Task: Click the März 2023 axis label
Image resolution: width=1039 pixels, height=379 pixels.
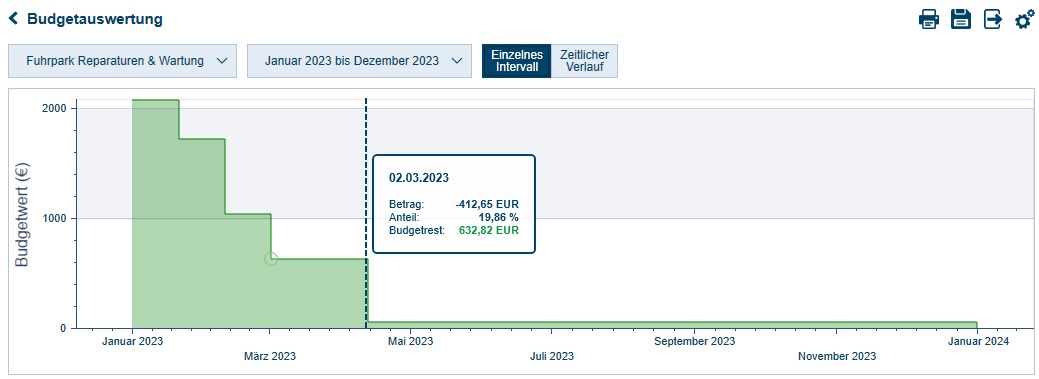Action: (270, 356)
